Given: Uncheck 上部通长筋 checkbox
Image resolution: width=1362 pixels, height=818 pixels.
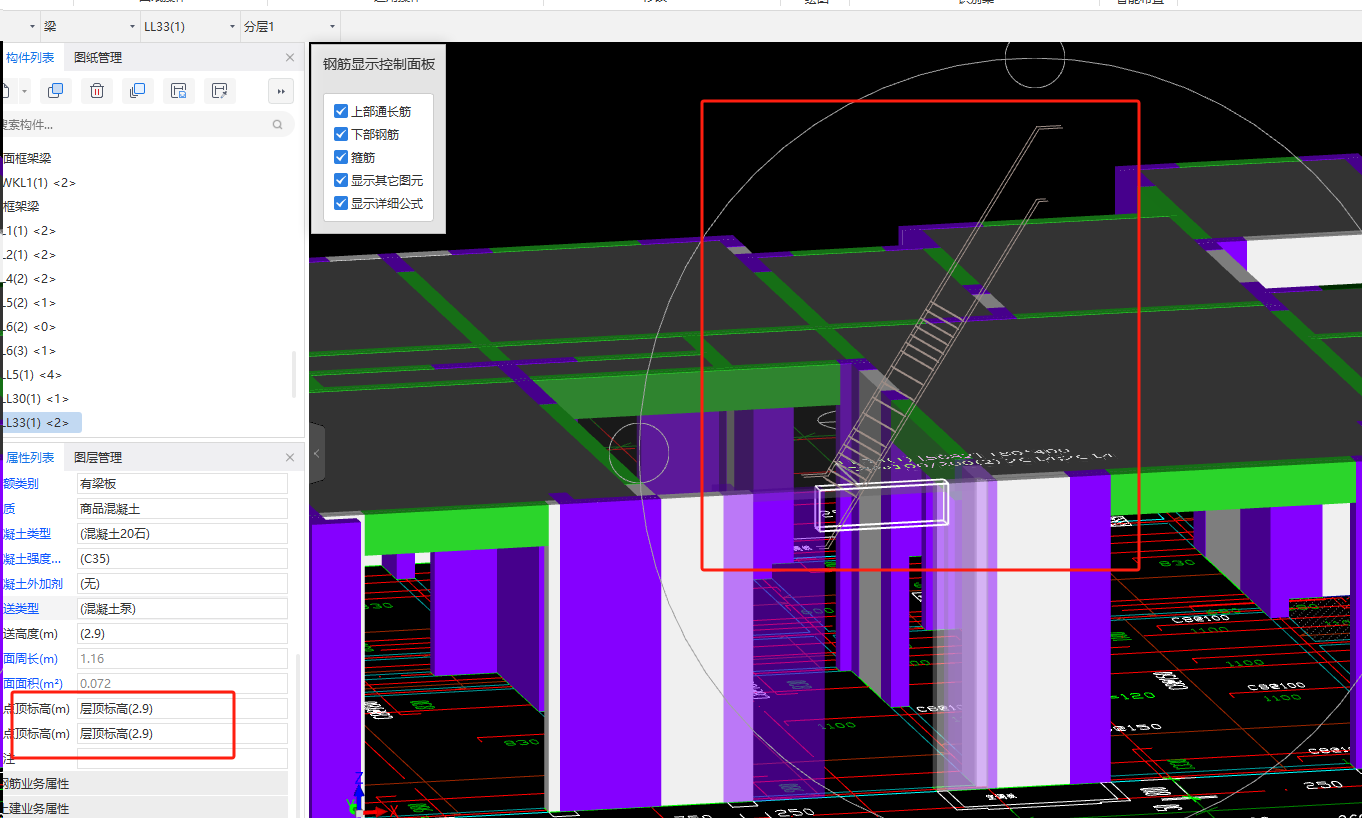Looking at the screenshot, I should click(341, 111).
